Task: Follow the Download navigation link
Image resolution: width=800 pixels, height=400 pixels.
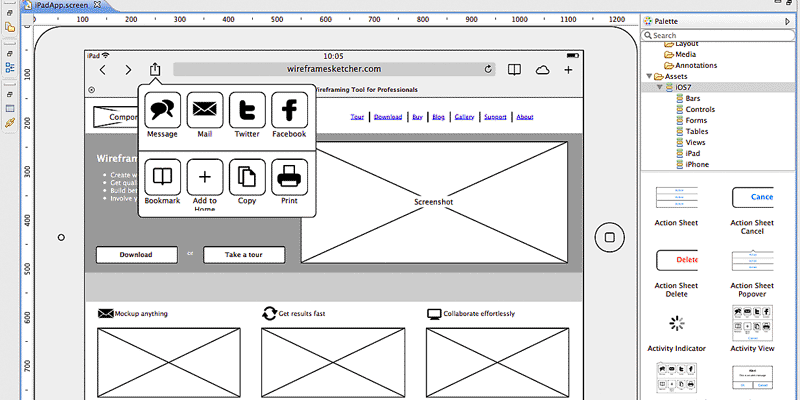Action: [x=388, y=117]
